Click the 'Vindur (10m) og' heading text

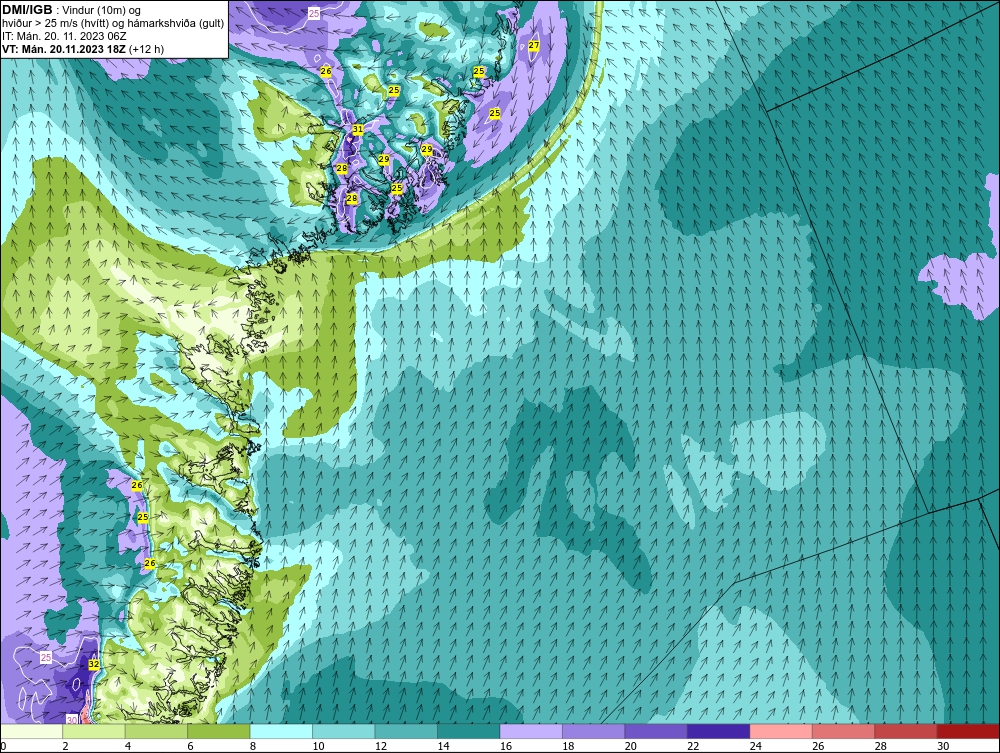tap(102, 11)
